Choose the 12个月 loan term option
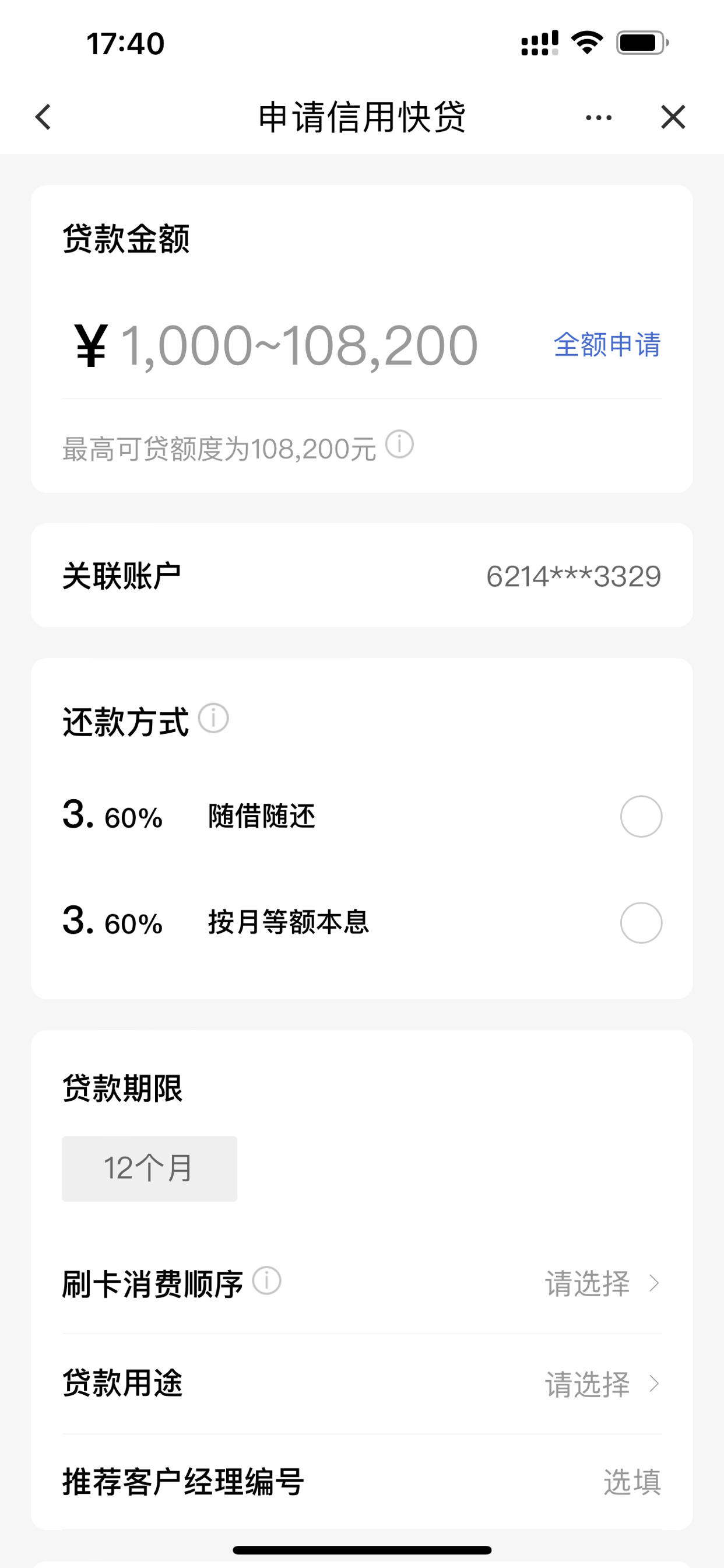 point(150,1168)
